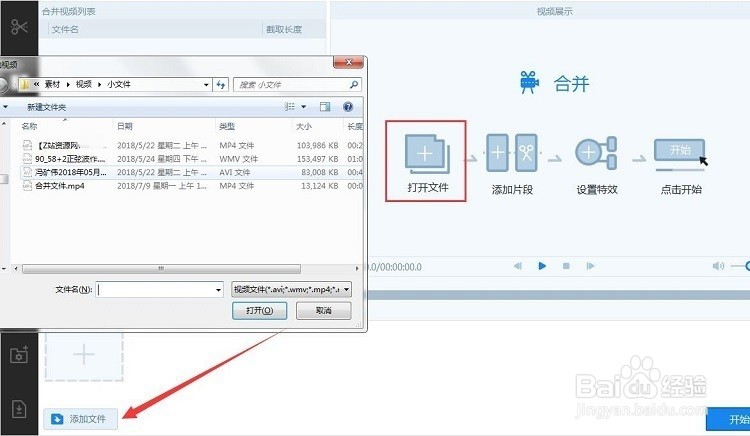Click the 截取长度 column header
This screenshot has width=750, height=436.
click(284, 30)
